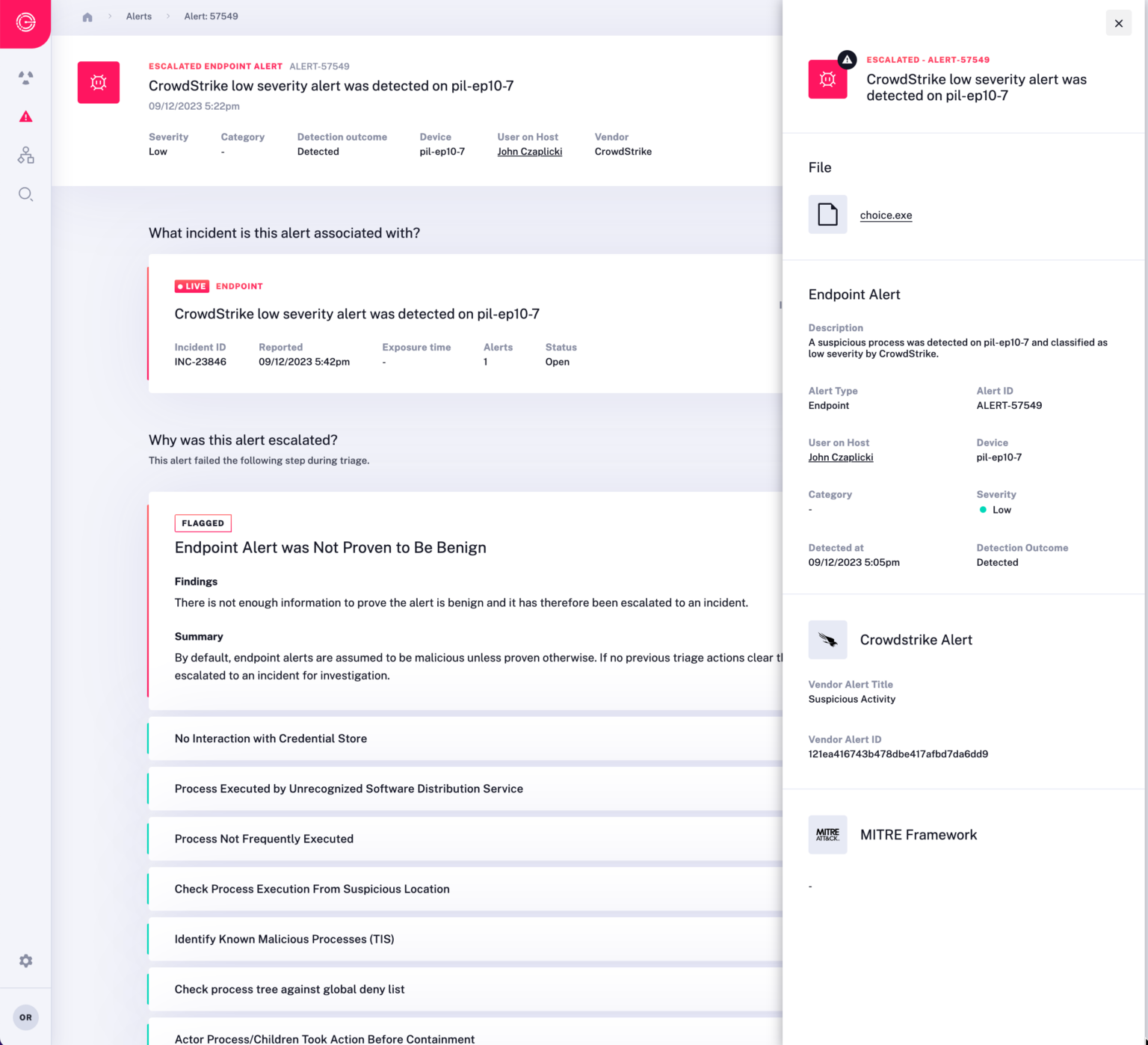Open the John Czaplicki user link
This screenshot has width=1148, height=1045.
(x=529, y=151)
